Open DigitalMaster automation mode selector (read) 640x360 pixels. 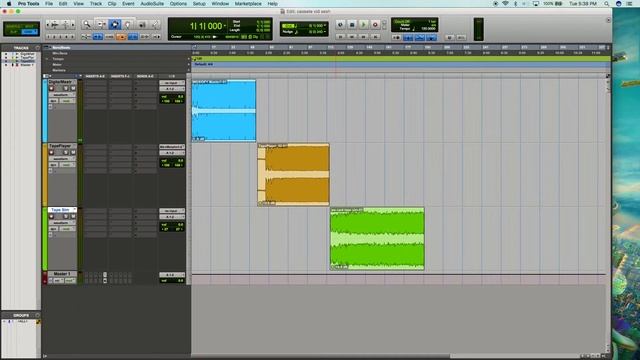tap(67, 101)
